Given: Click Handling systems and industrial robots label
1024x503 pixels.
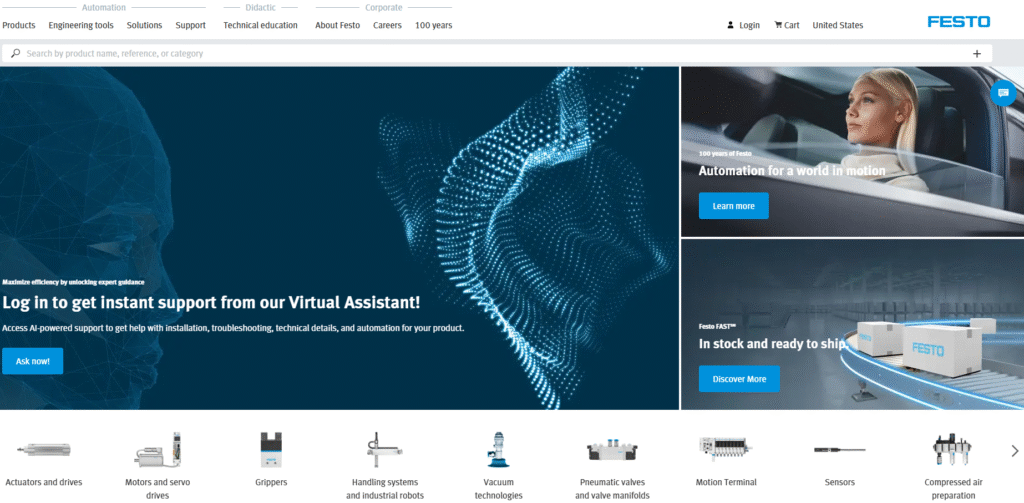Looking at the screenshot, I should pos(385,489).
